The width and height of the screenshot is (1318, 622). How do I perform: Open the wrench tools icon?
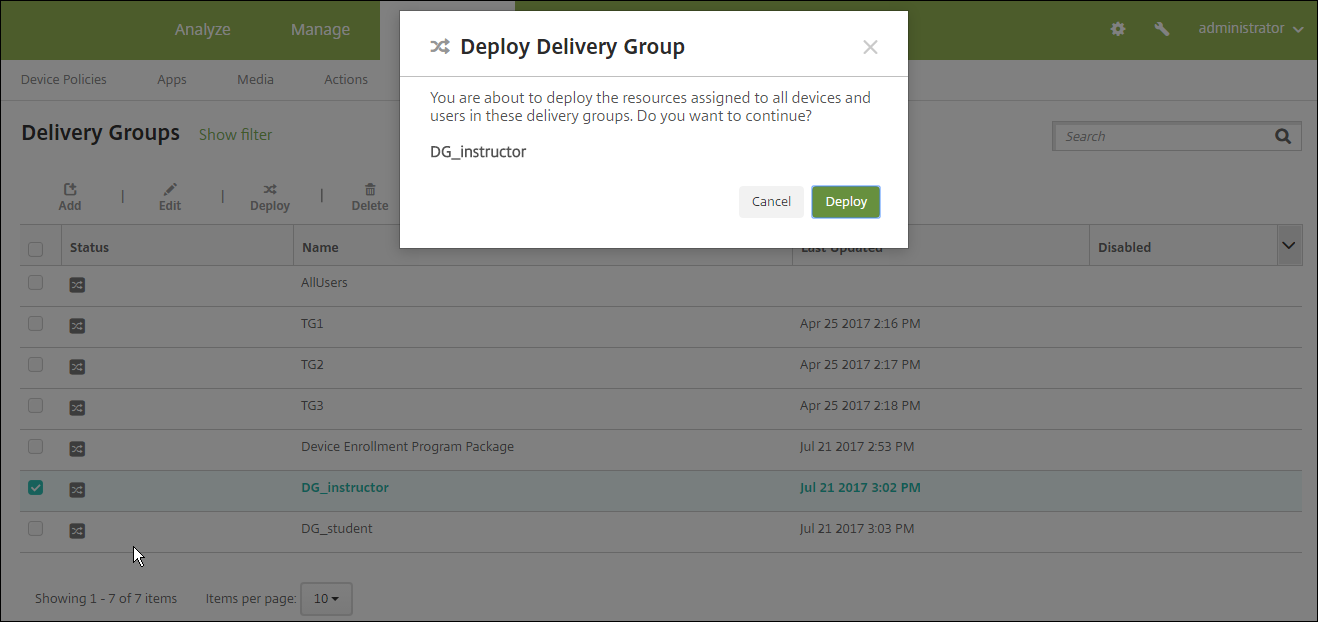1161,29
